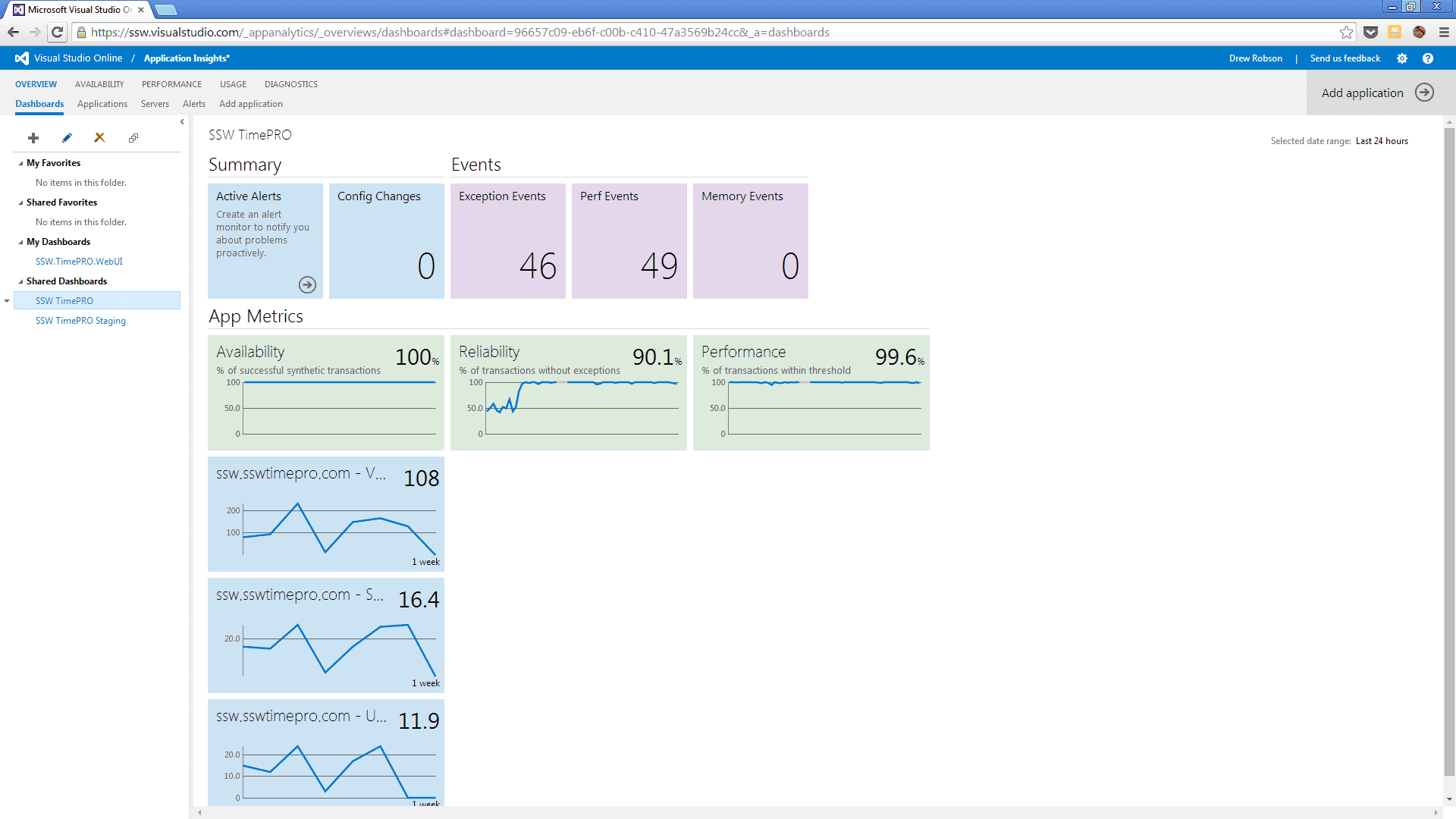This screenshot has width=1456, height=819.
Task: Open settings gear in header
Action: coord(1402,58)
